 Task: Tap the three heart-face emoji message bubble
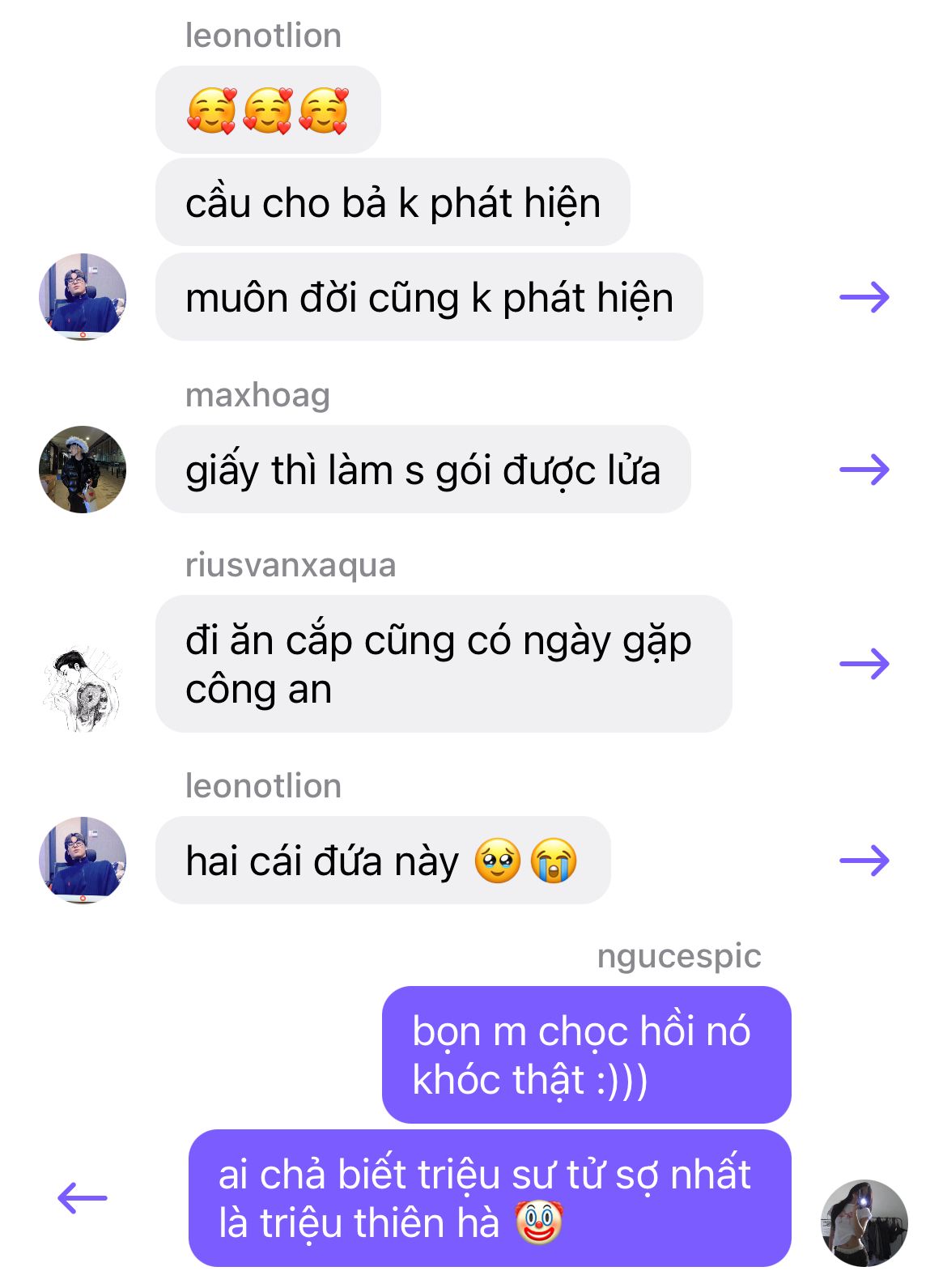268,110
